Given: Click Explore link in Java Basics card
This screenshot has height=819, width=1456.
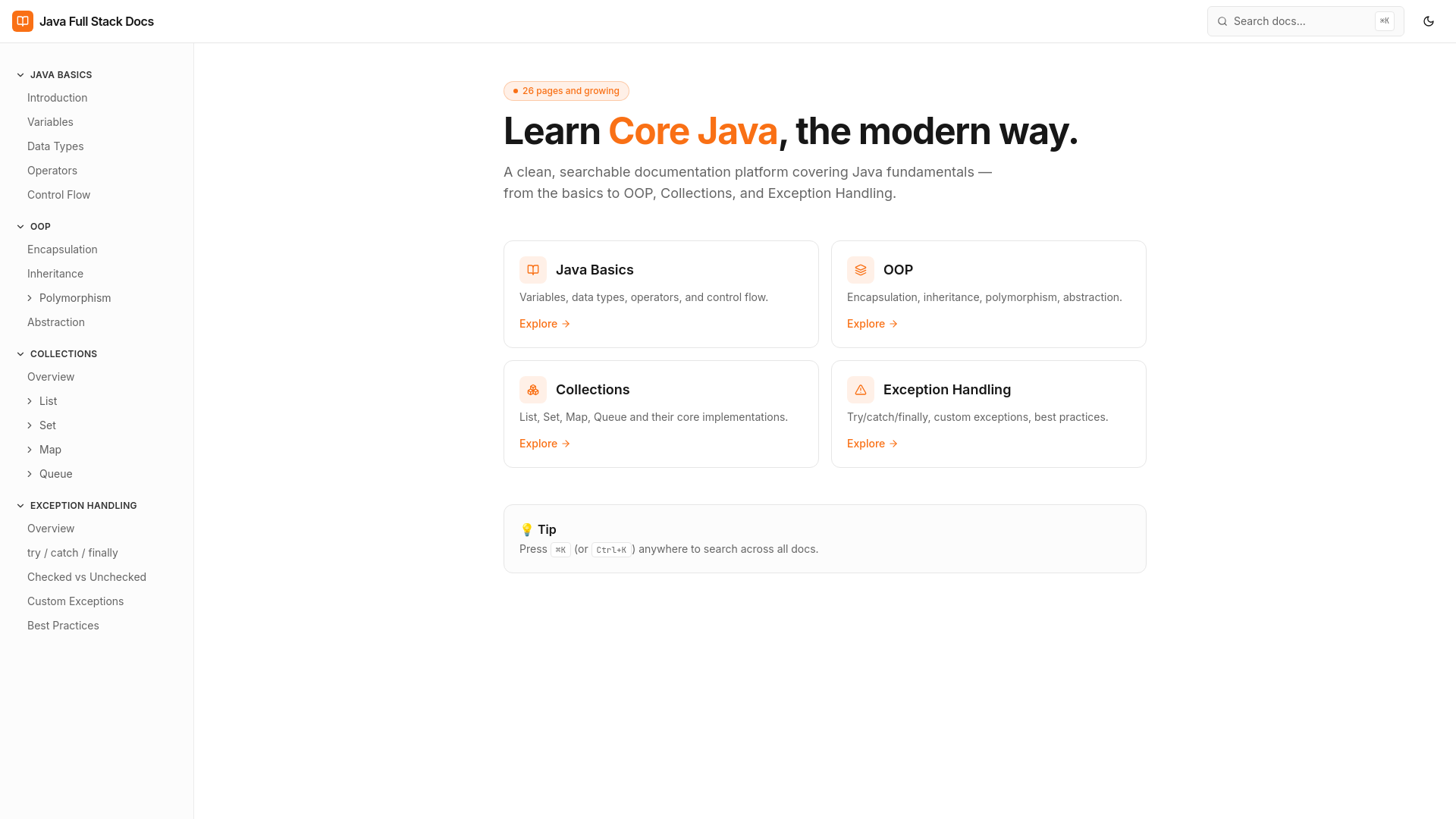Looking at the screenshot, I should click(544, 324).
